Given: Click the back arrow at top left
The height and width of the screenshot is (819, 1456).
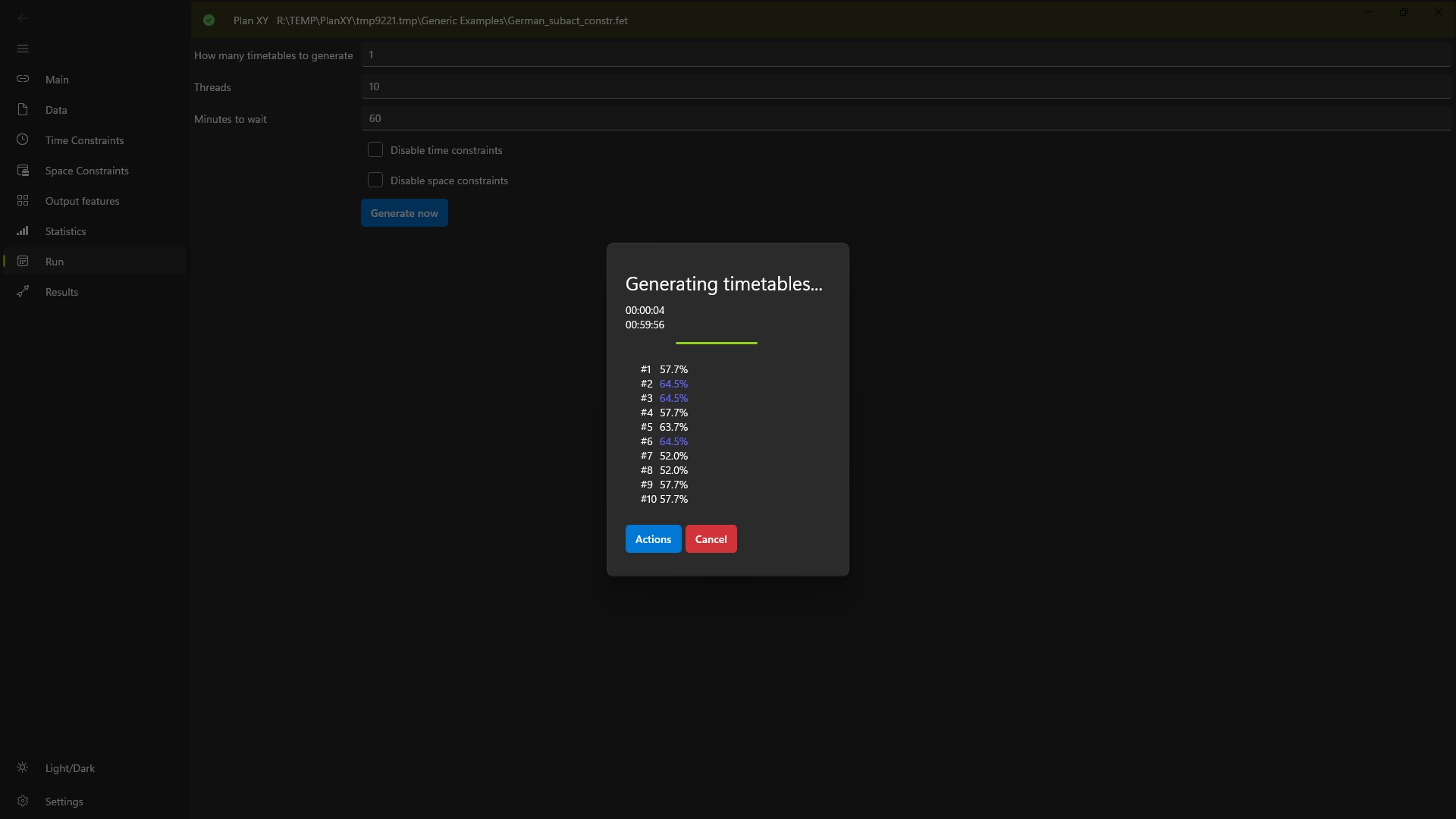Looking at the screenshot, I should click(x=23, y=17).
